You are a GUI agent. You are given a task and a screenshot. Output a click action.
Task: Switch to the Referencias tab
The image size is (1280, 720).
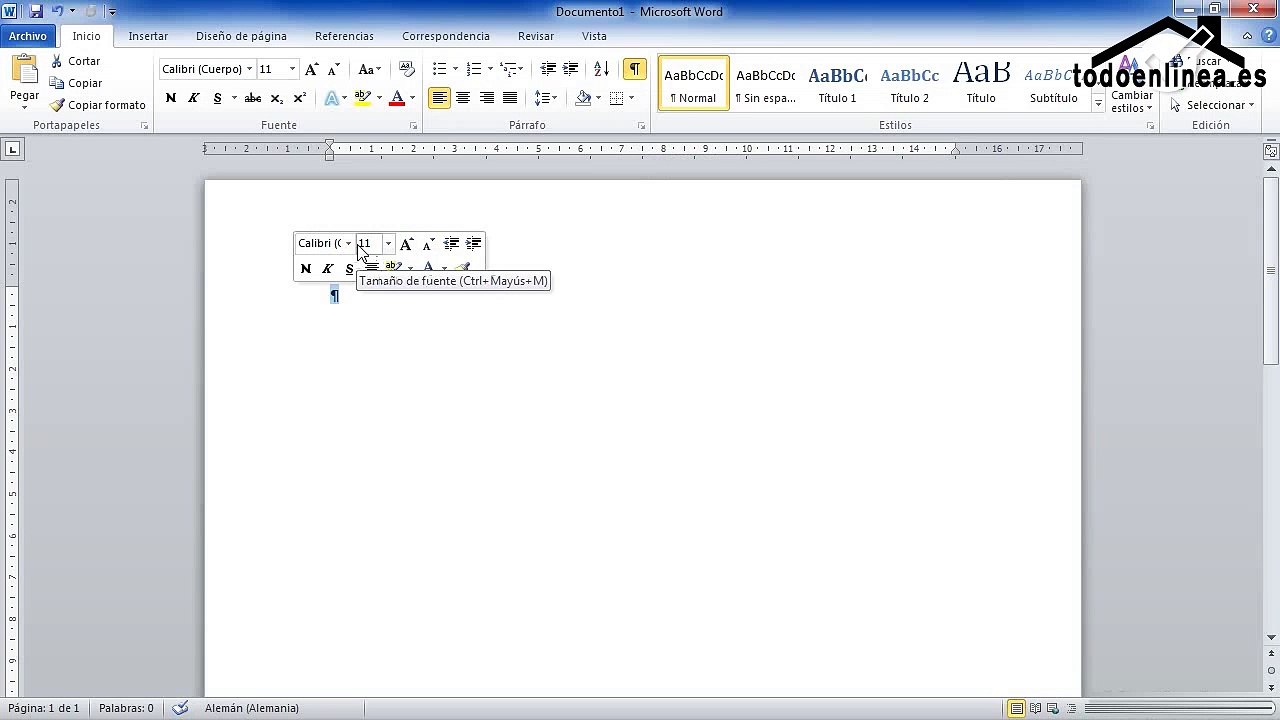[x=344, y=36]
